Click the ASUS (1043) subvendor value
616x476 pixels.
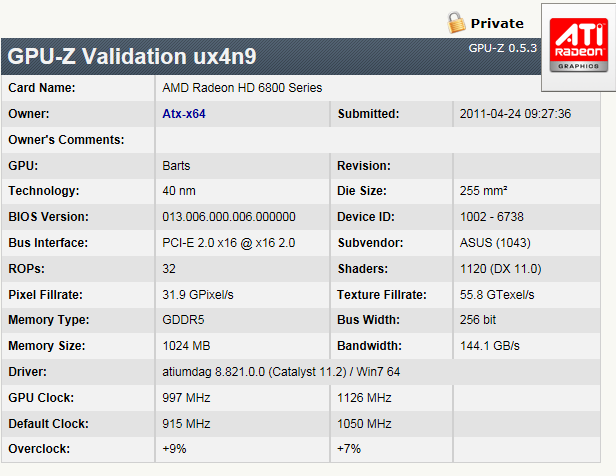(x=495, y=243)
